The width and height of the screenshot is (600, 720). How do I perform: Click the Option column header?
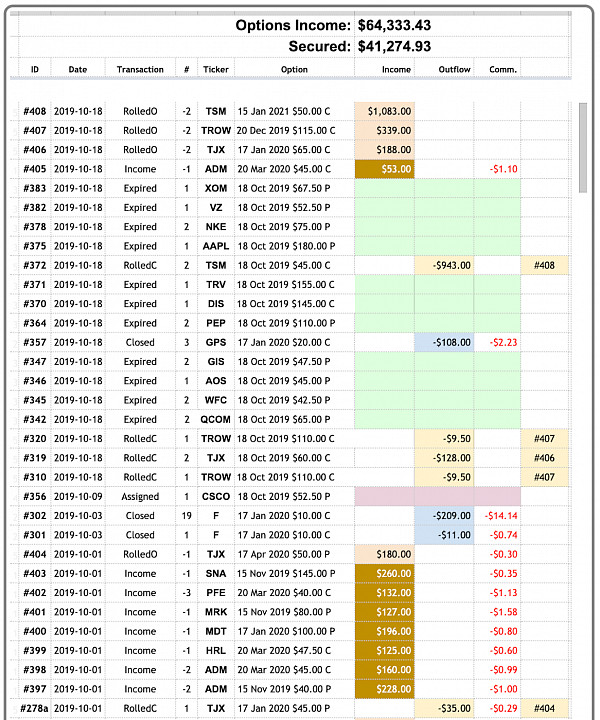click(x=294, y=69)
